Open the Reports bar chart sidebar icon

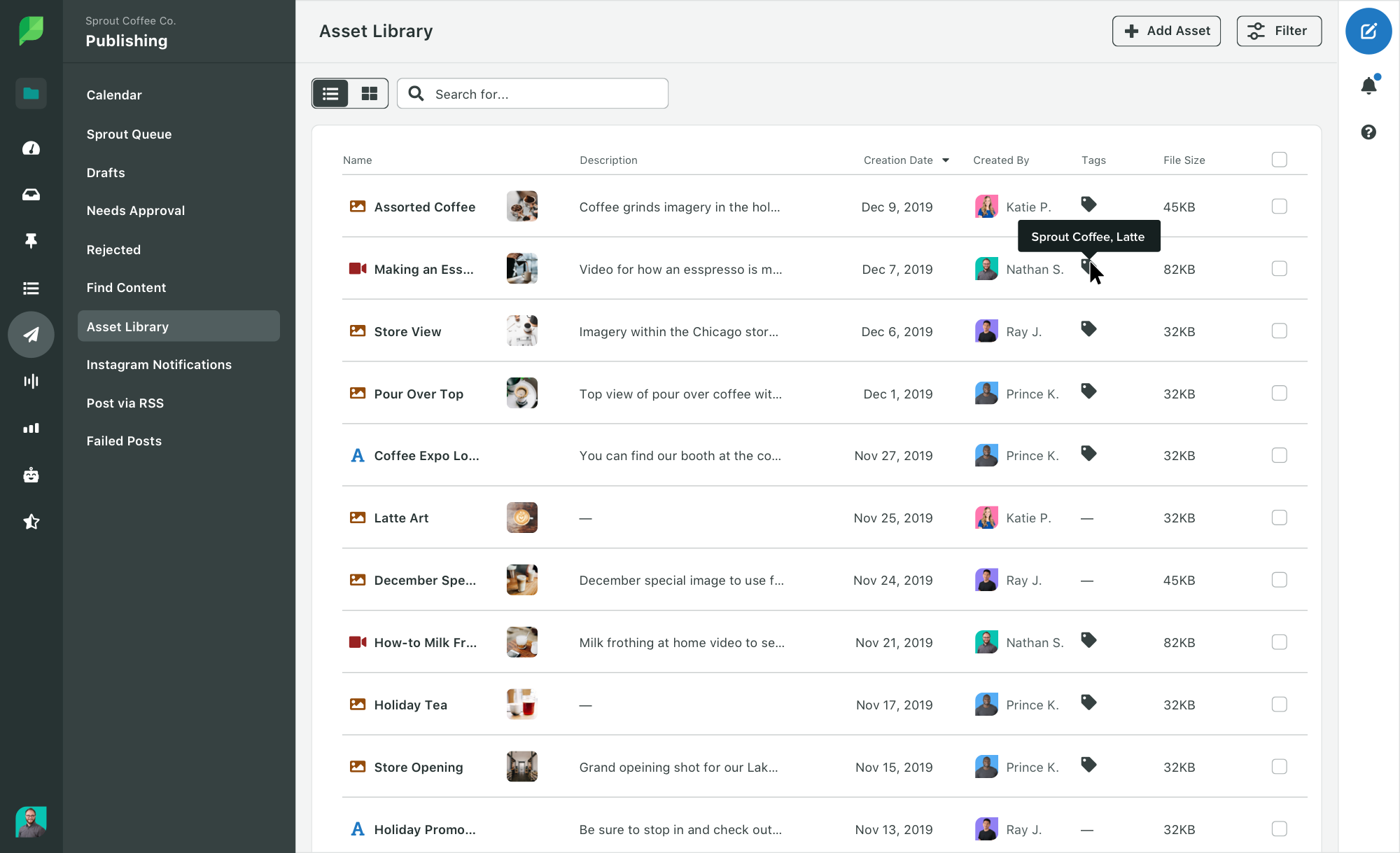pyautogui.click(x=31, y=428)
